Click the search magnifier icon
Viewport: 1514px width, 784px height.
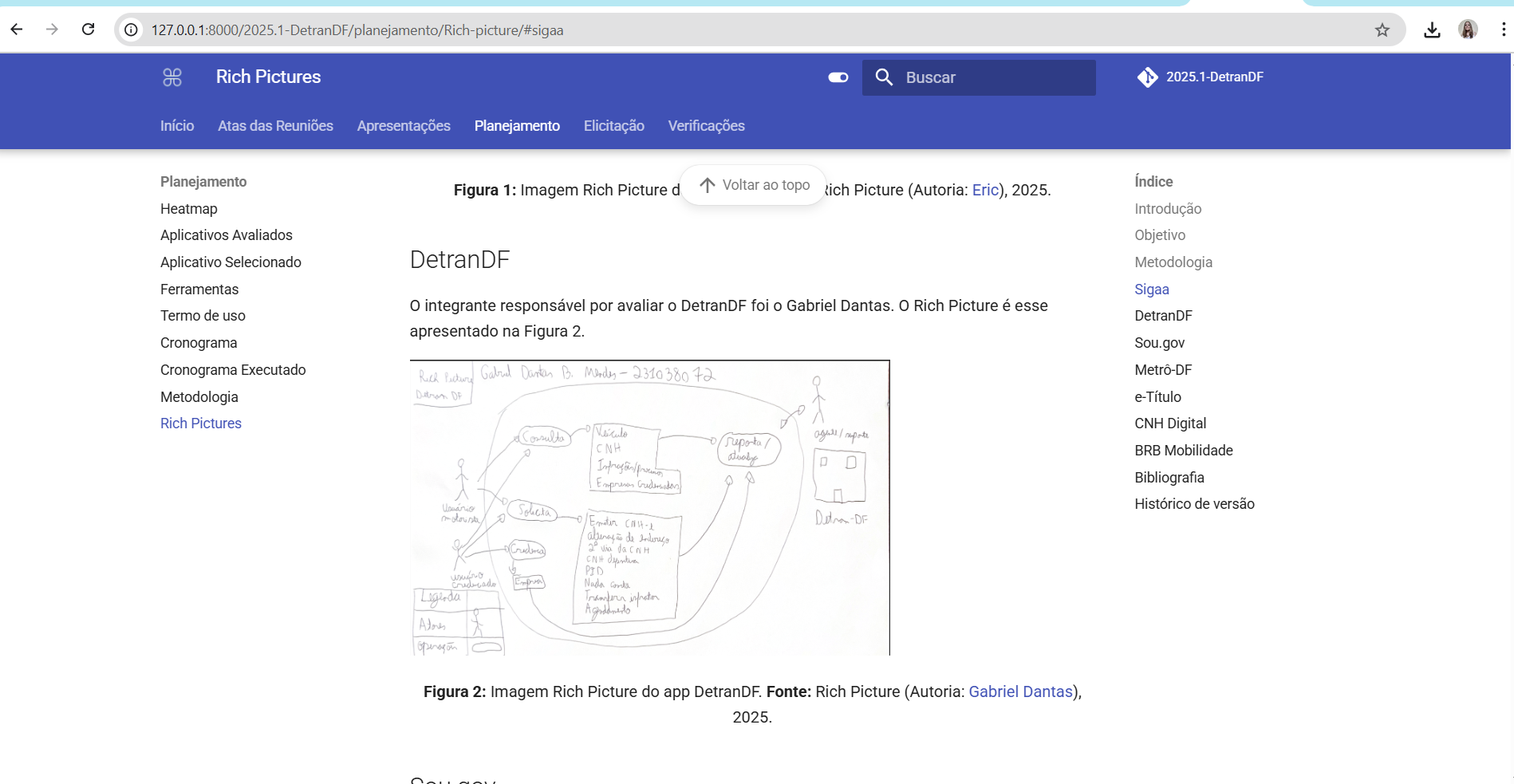point(884,77)
